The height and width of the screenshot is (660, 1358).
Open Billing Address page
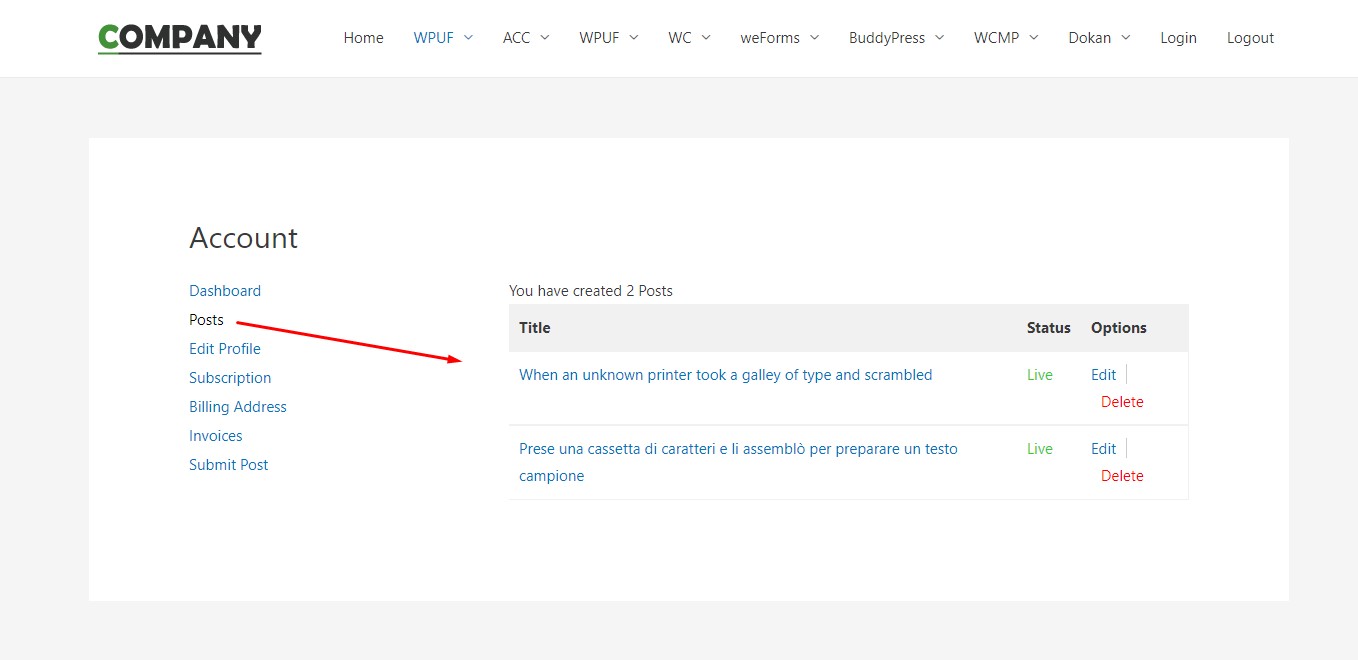click(238, 407)
